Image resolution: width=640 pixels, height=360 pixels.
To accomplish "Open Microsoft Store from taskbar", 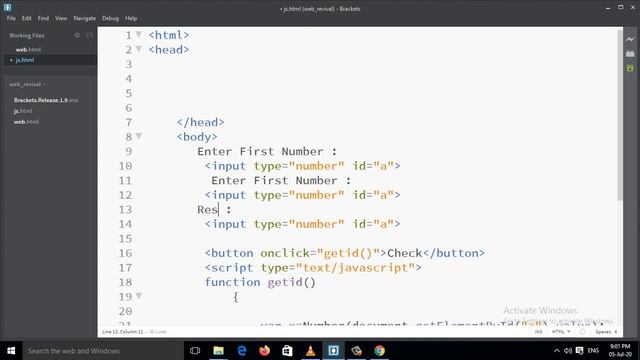I will tap(287, 351).
